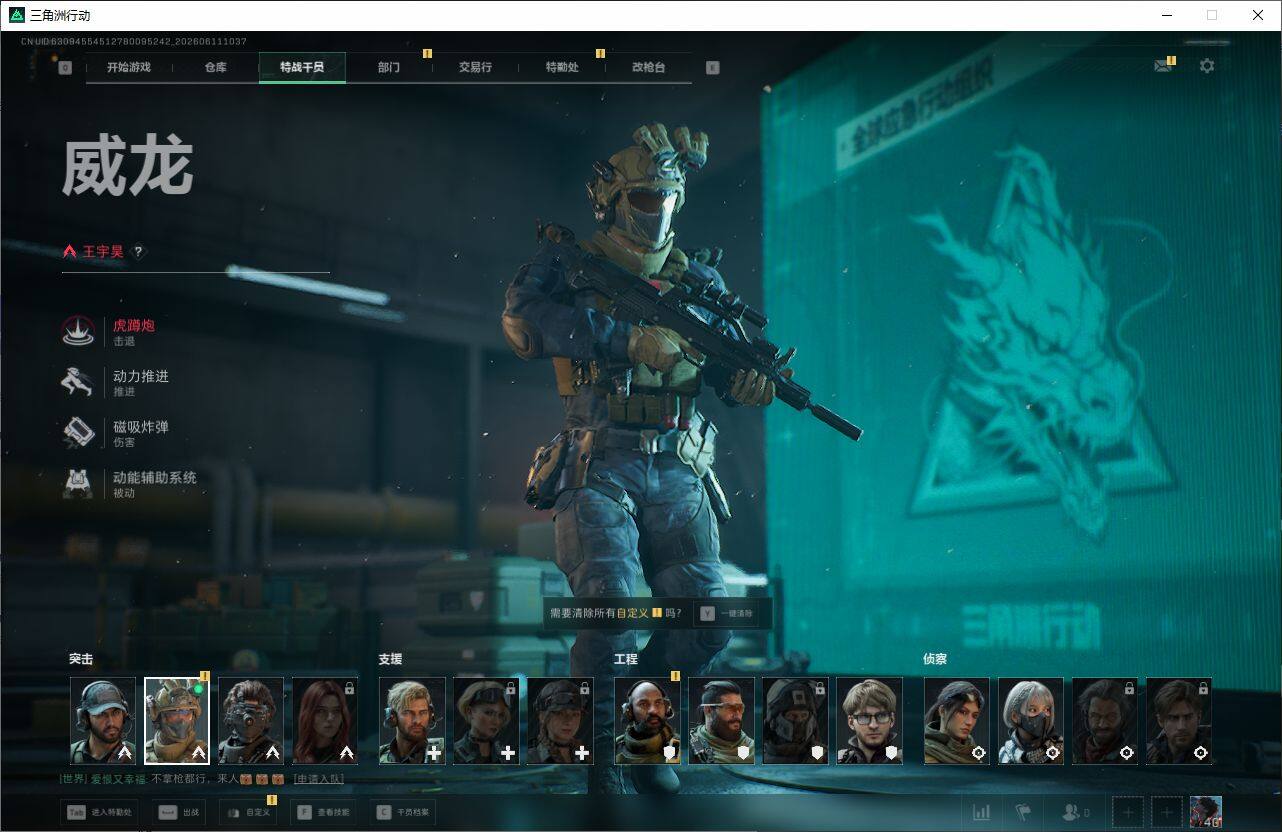Click the 支援 category label
Image resolution: width=1282 pixels, height=832 pixels.
(x=390, y=659)
